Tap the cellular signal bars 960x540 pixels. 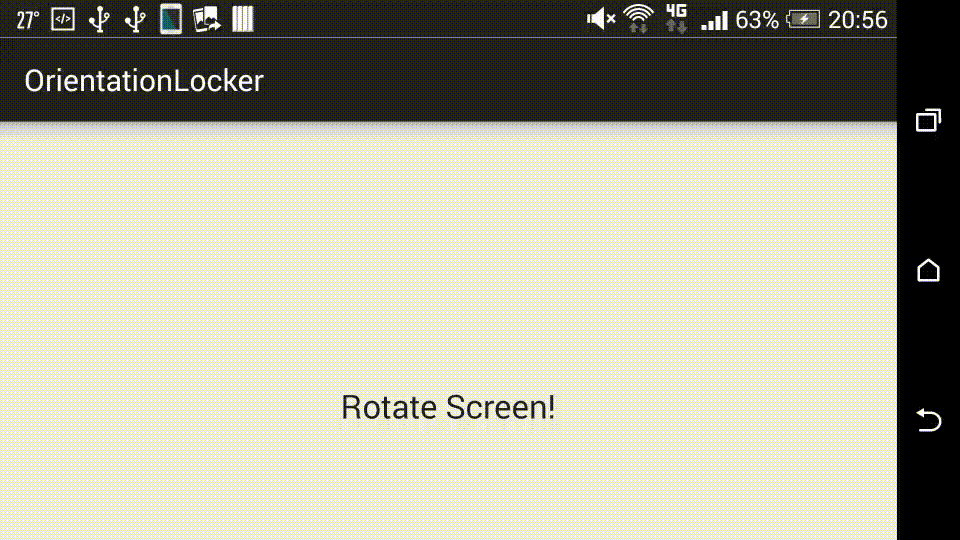(714, 21)
